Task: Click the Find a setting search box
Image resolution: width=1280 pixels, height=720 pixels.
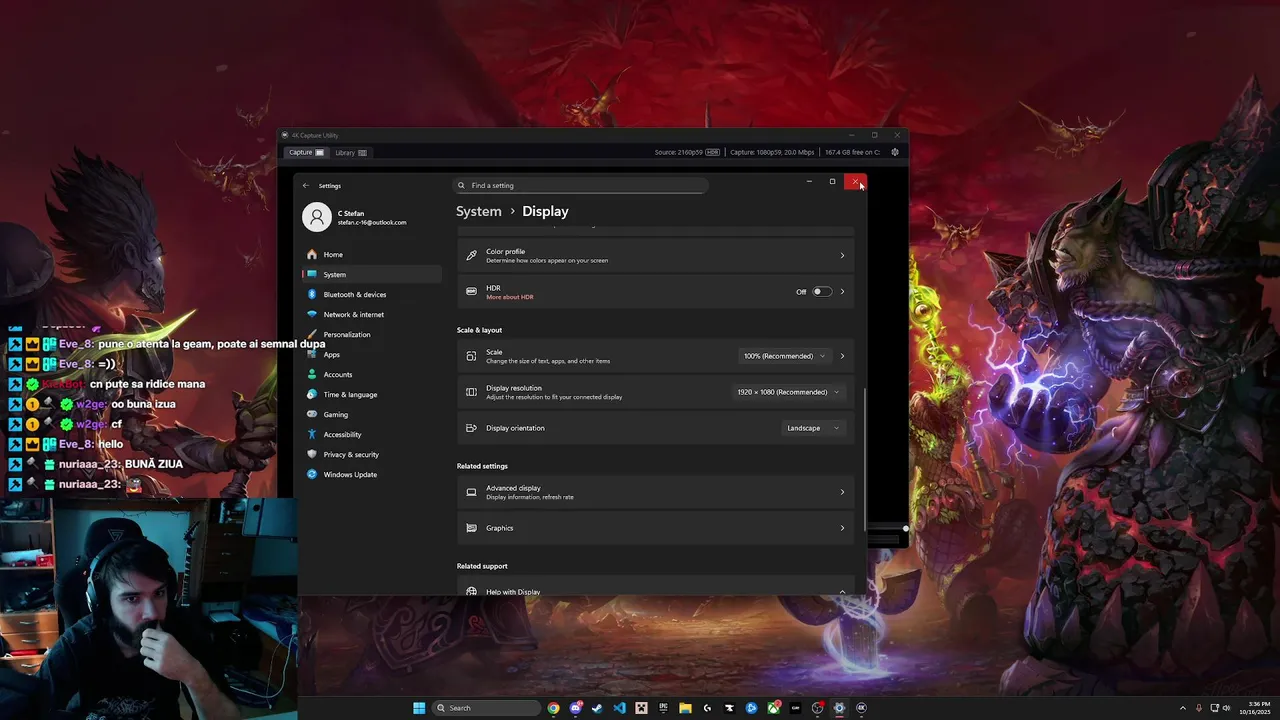Action: pos(582,185)
